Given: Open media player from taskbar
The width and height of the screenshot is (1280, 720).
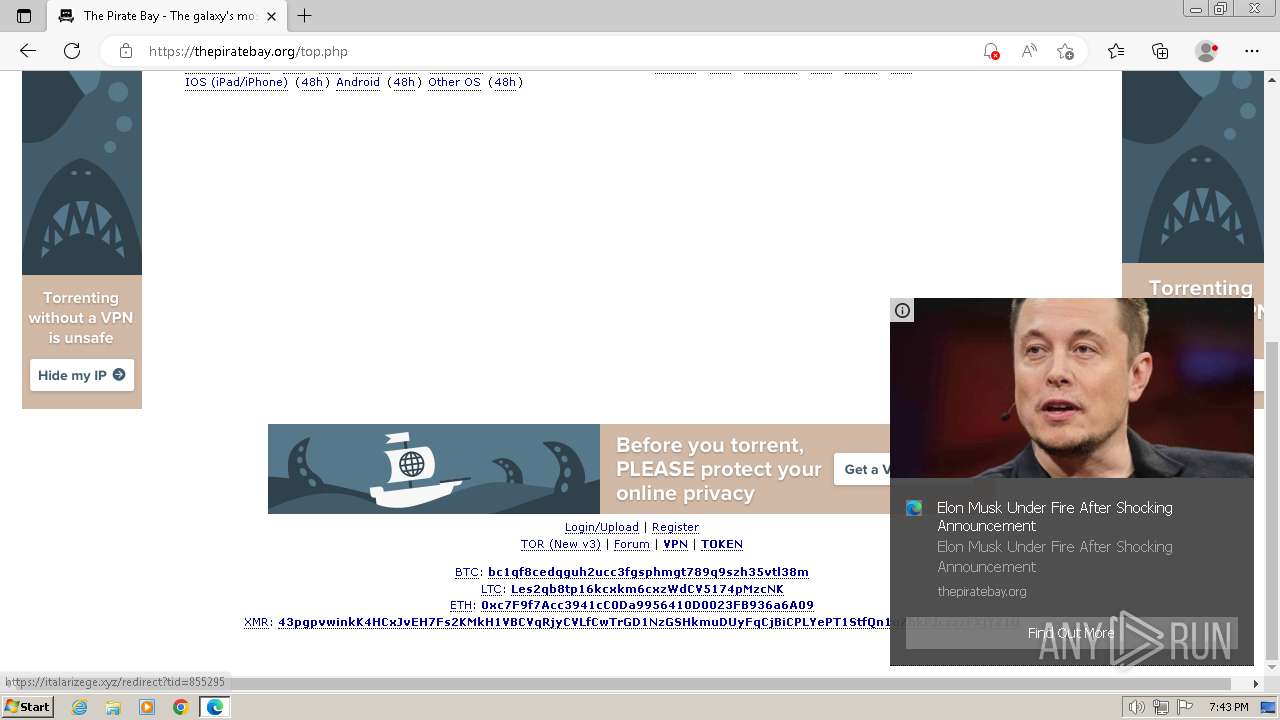Looking at the screenshot, I should tap(147, 707).
